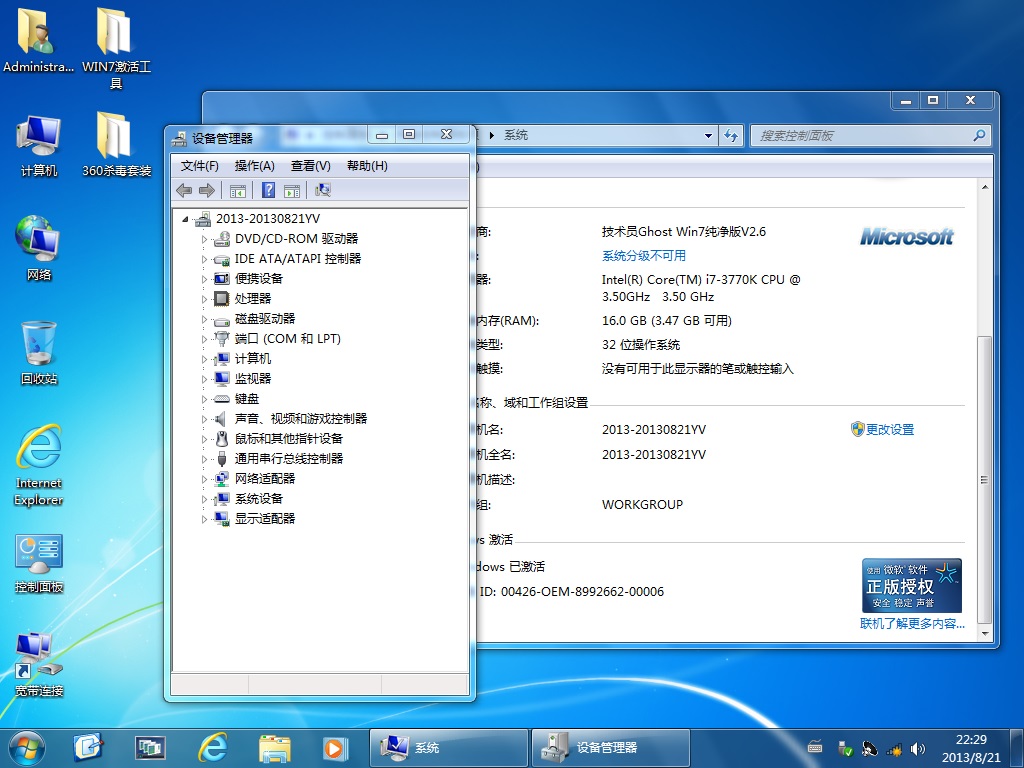1024x768 pixels.
Task: Click the properties pane icon next to Help
Action: pyautogui.click(x=292, y=191)
